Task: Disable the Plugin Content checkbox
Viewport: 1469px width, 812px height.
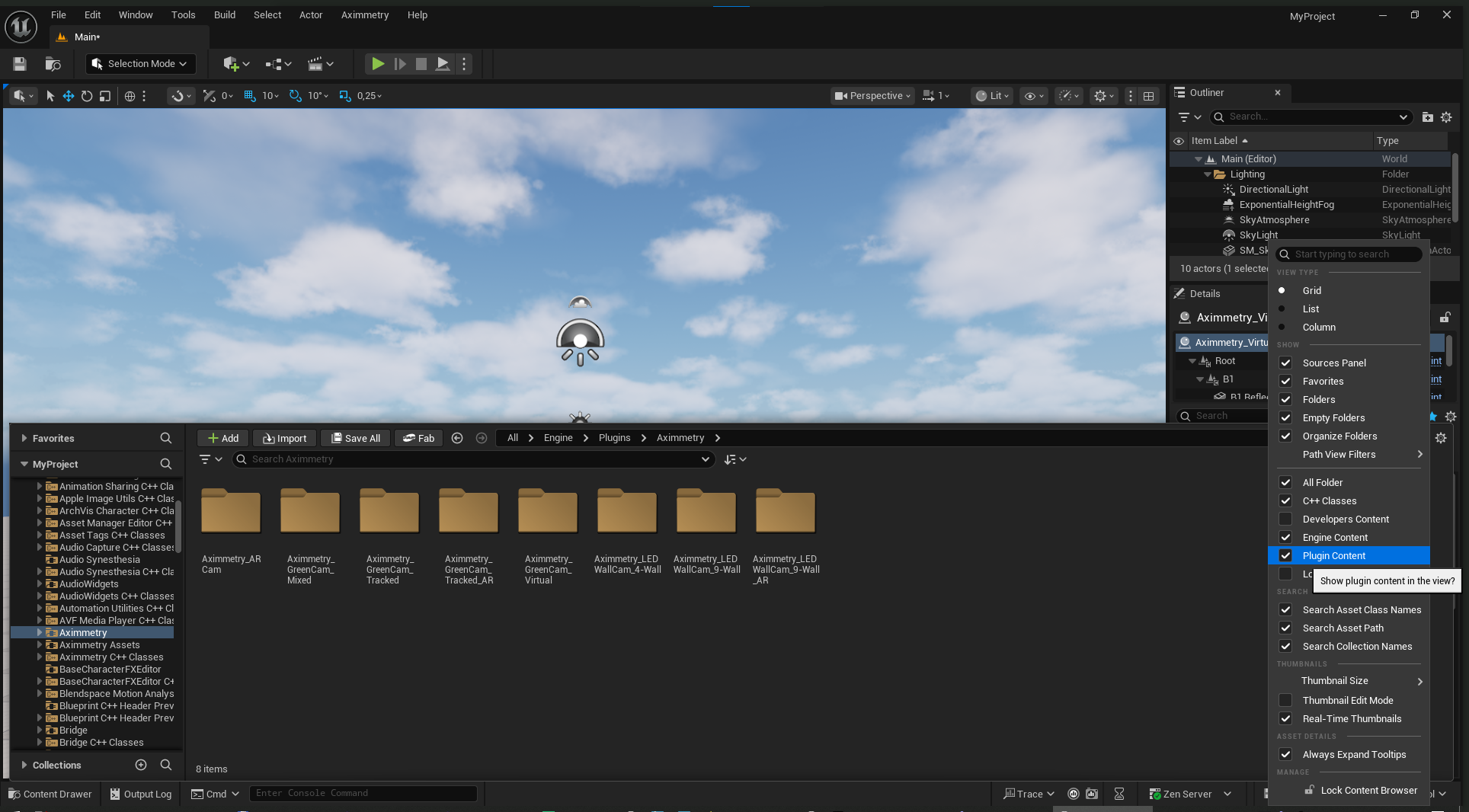Action: pos(1285,555)
